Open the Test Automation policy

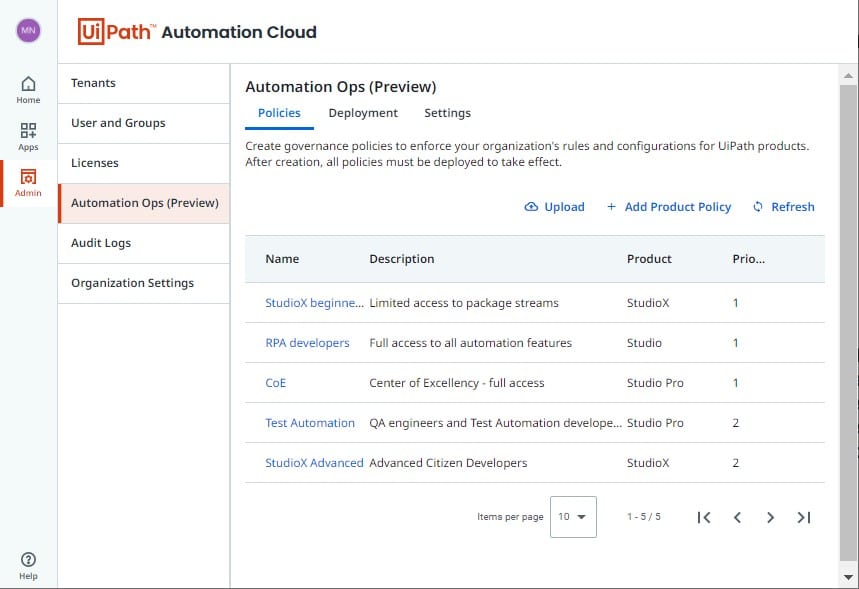click(310, 423)
